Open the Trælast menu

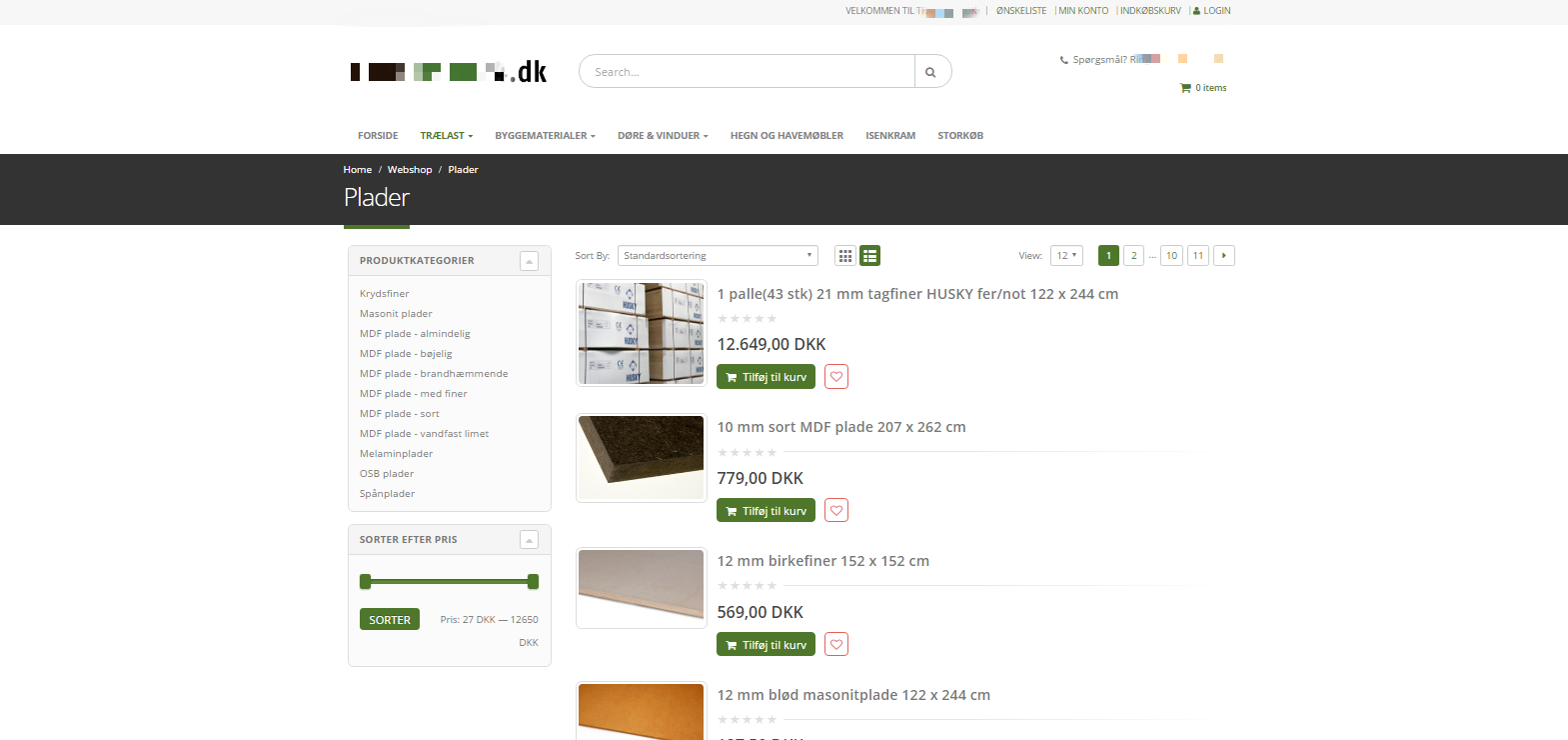coord(446,136)
